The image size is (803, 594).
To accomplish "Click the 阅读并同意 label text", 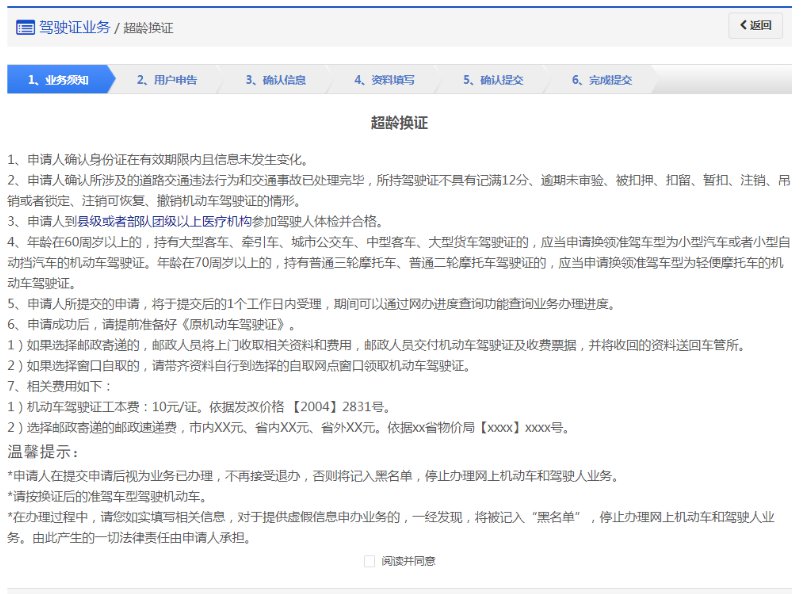I will pyautogui.click(x=407, y=561).
